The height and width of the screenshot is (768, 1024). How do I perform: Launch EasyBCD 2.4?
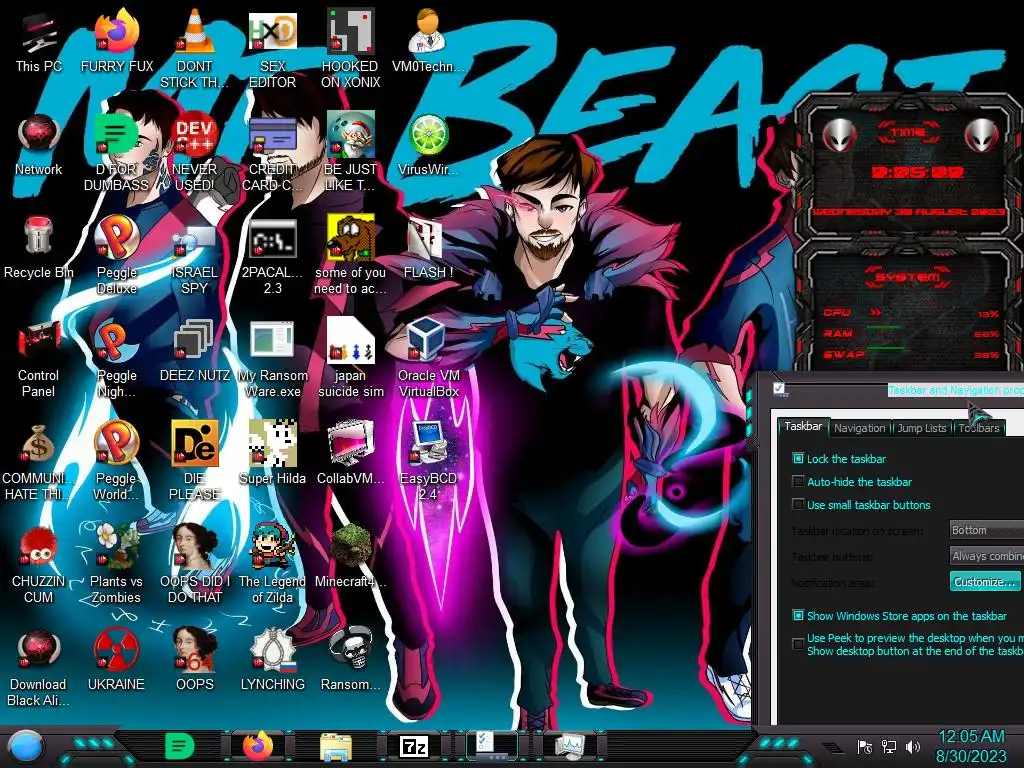pyautogui.click(x=428, y=461)
